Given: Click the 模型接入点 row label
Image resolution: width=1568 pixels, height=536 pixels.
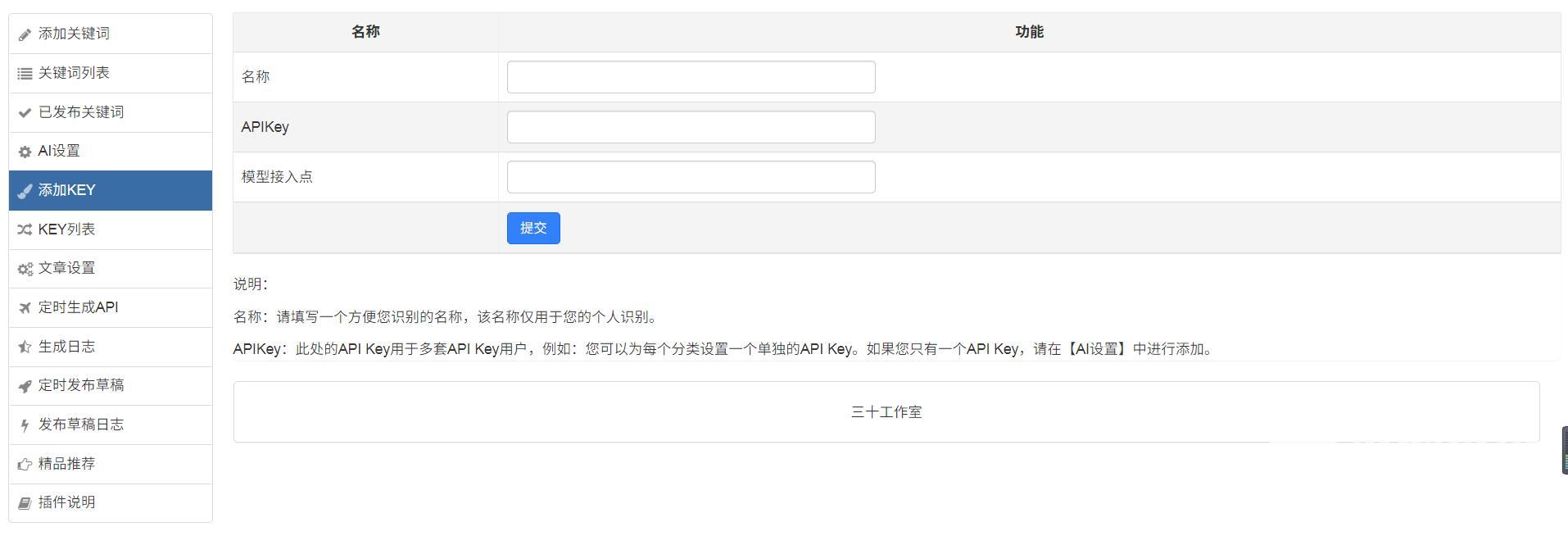Looking at the screenshot, I should click(x=277, y=177).
